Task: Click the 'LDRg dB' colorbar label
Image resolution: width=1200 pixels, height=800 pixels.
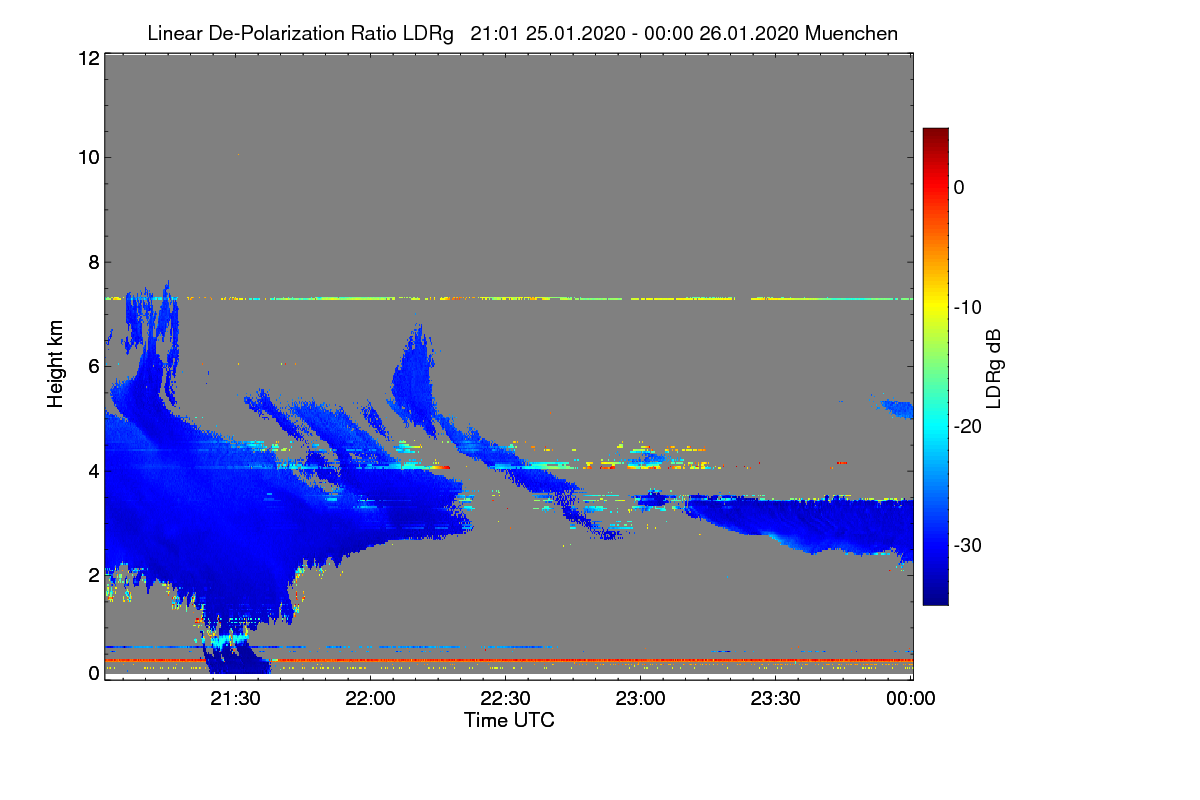Action: [993, 369]
